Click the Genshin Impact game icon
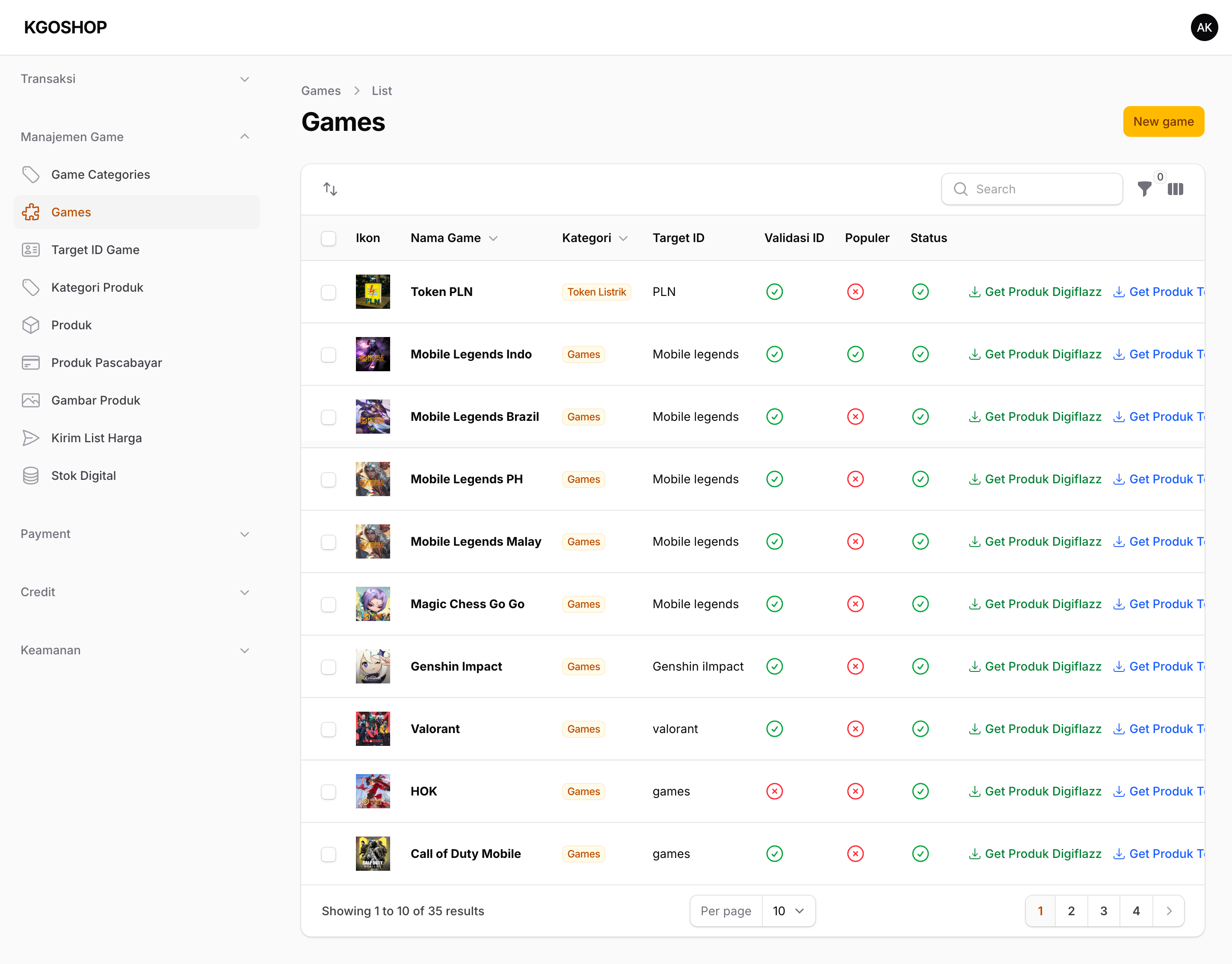This screenshot has height=964, width=1232. (x=373, y=667)
